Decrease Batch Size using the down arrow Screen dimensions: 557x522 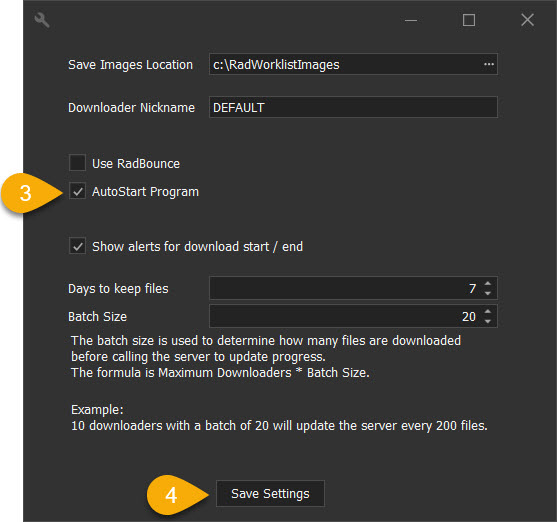[488, 321]
